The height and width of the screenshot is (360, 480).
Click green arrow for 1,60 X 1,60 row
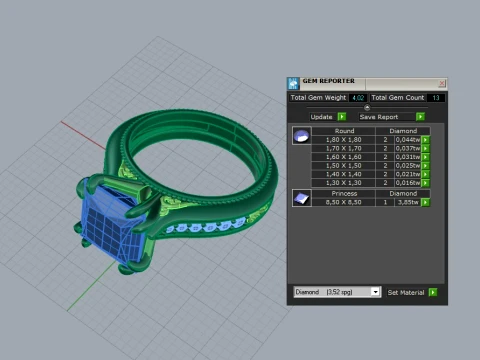pos(426,157)
